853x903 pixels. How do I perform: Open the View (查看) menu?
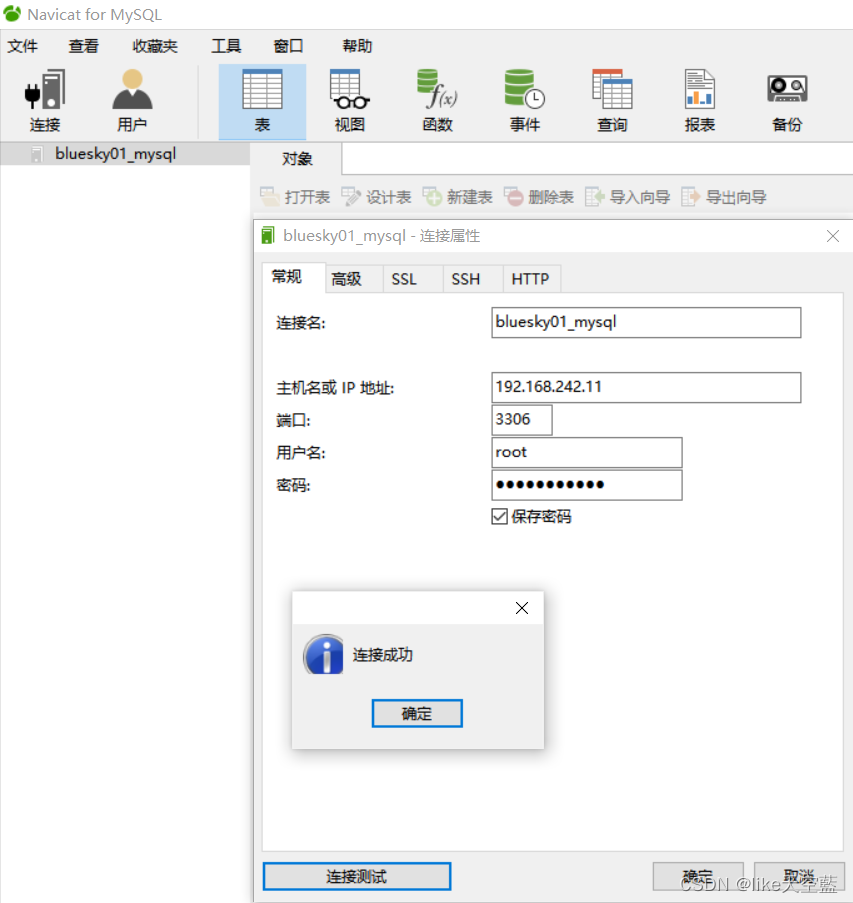click(84, 46)
